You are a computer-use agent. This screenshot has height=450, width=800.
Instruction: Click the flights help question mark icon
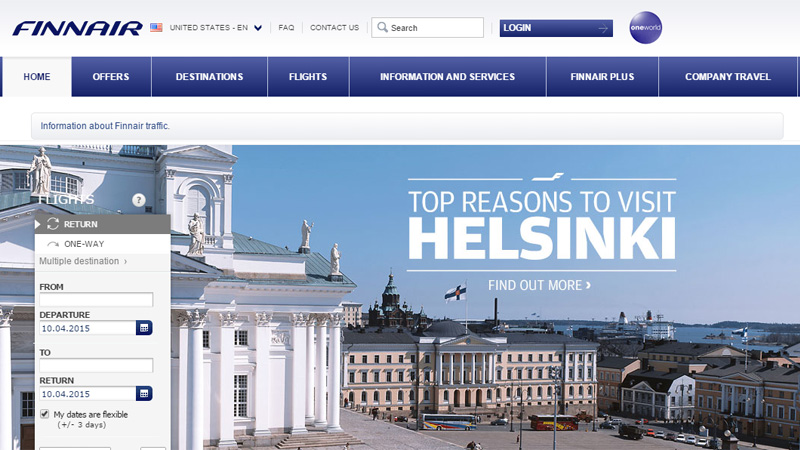point(139,200)
